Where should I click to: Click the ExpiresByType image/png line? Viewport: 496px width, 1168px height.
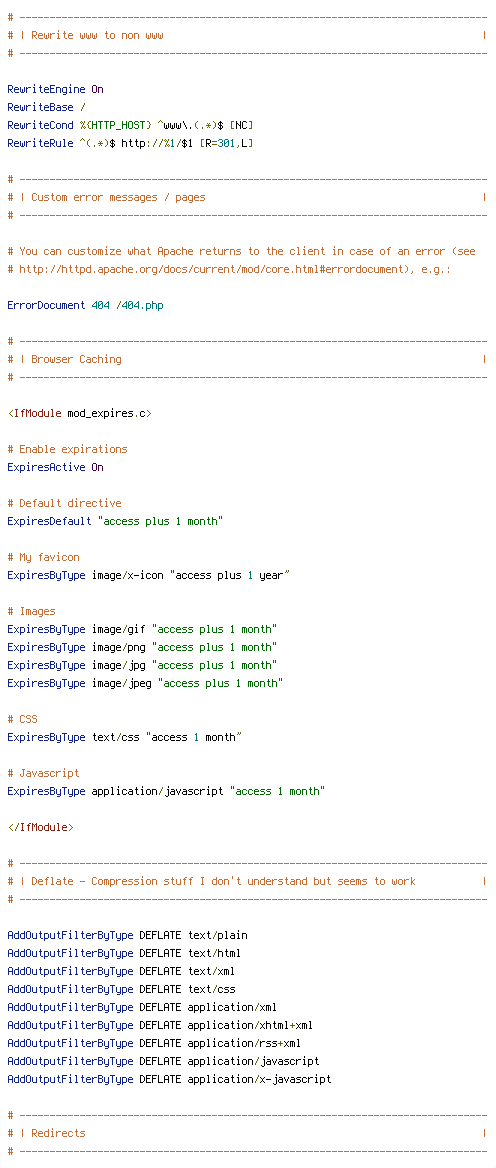pyautogui.click(x=142, y=647)
